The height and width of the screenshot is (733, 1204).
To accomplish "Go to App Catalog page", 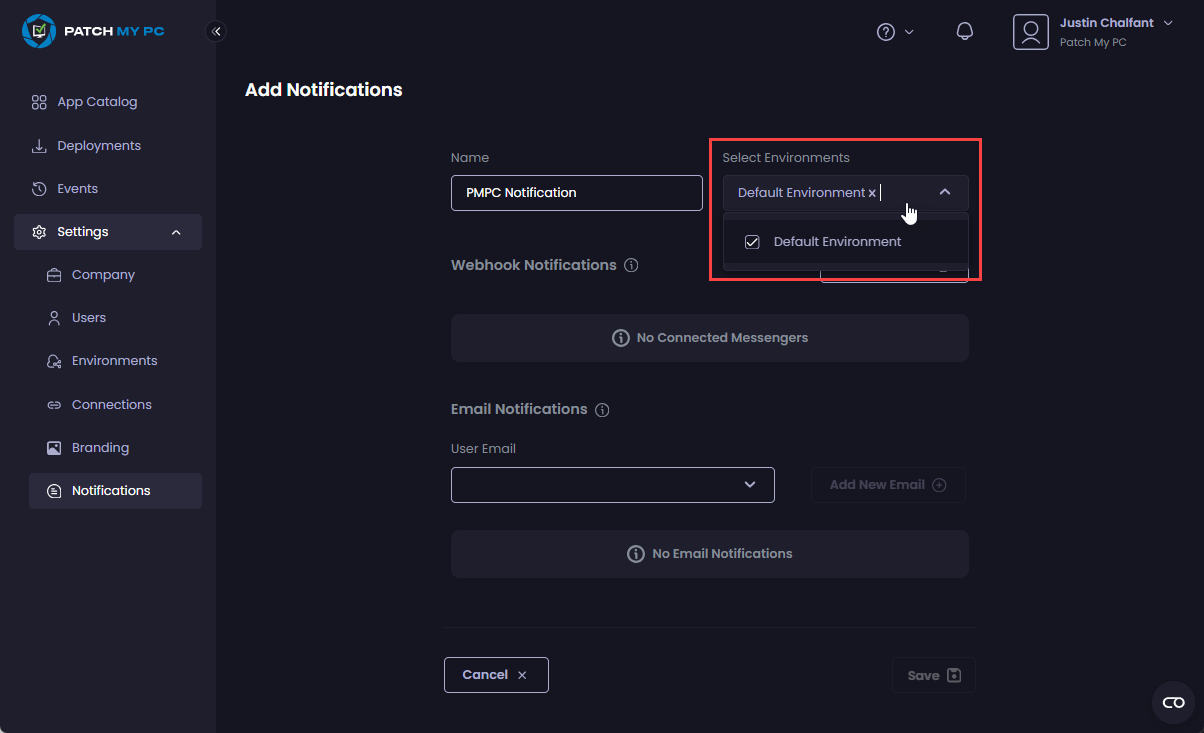I will (96, 102).
